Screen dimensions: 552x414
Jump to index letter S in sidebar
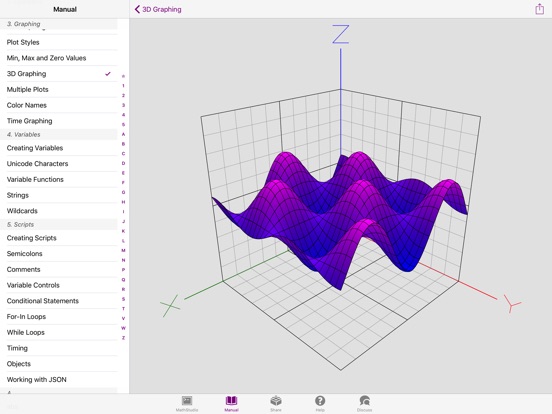coord(123,299)
